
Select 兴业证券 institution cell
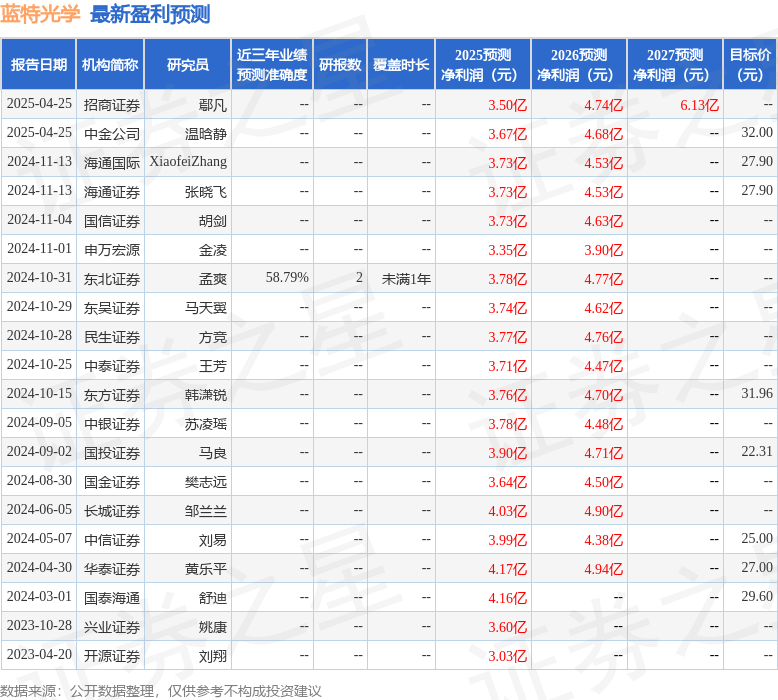(112, 627)
